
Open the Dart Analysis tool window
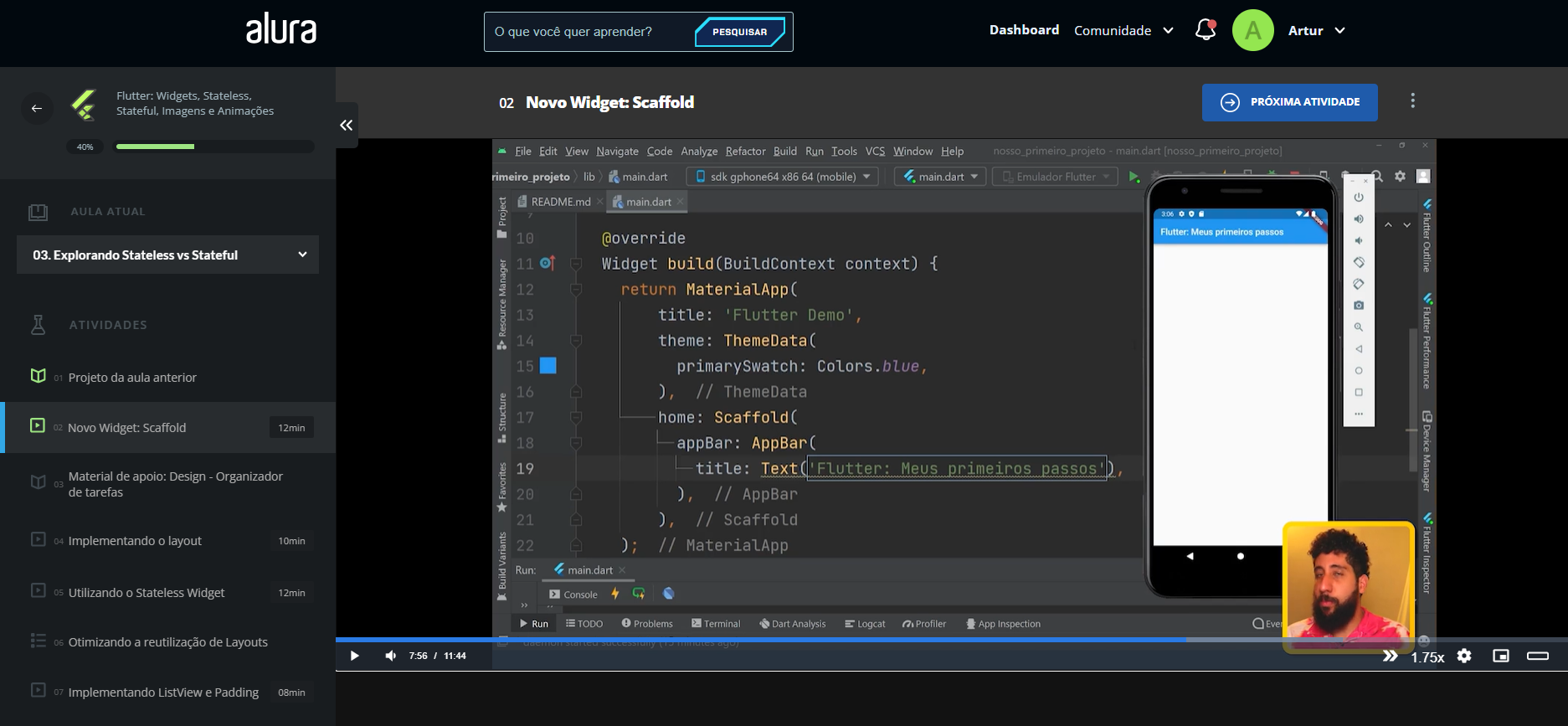[x=792, y=624]
